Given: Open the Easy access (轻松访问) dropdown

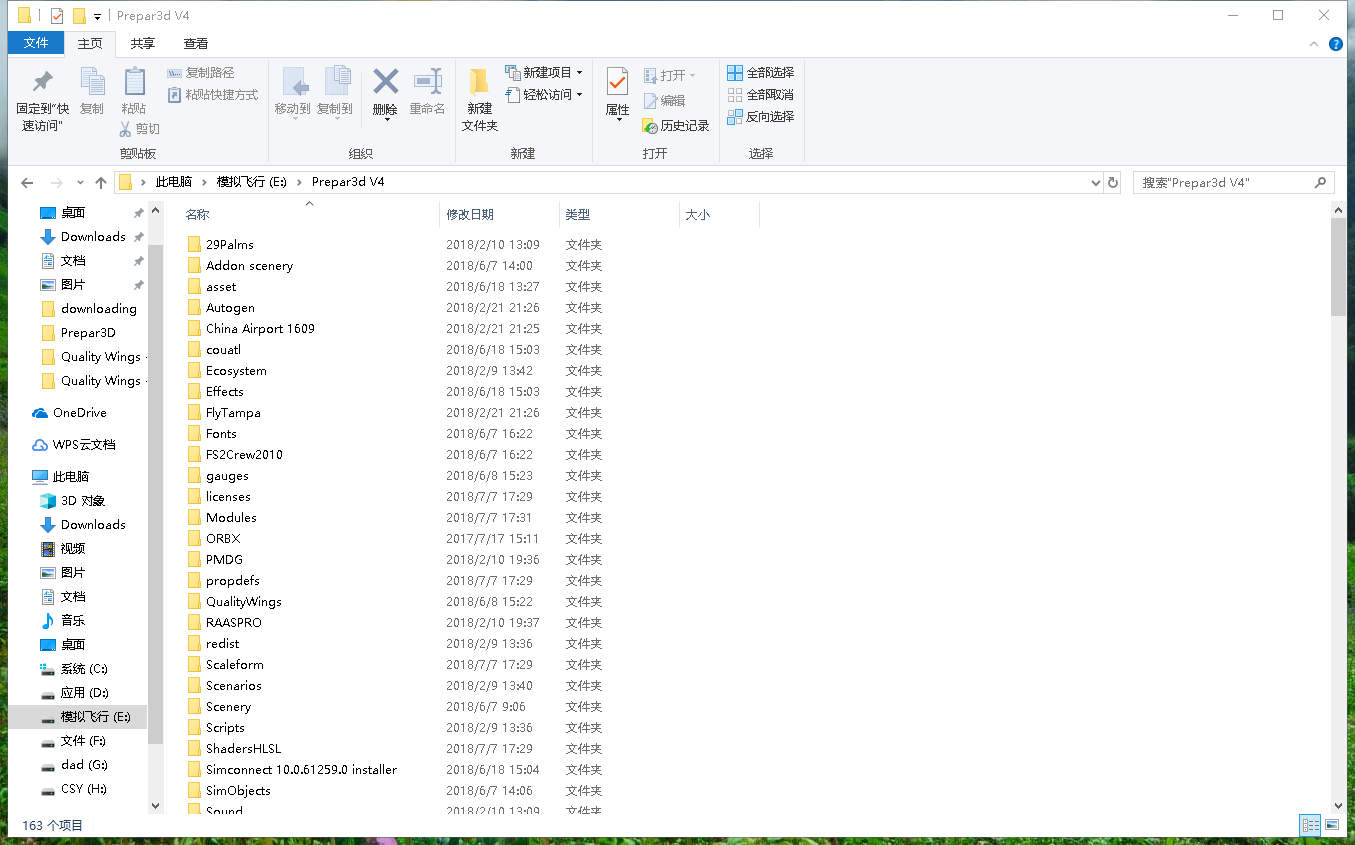Looking at the screenshot, I should tap(544, 95).
